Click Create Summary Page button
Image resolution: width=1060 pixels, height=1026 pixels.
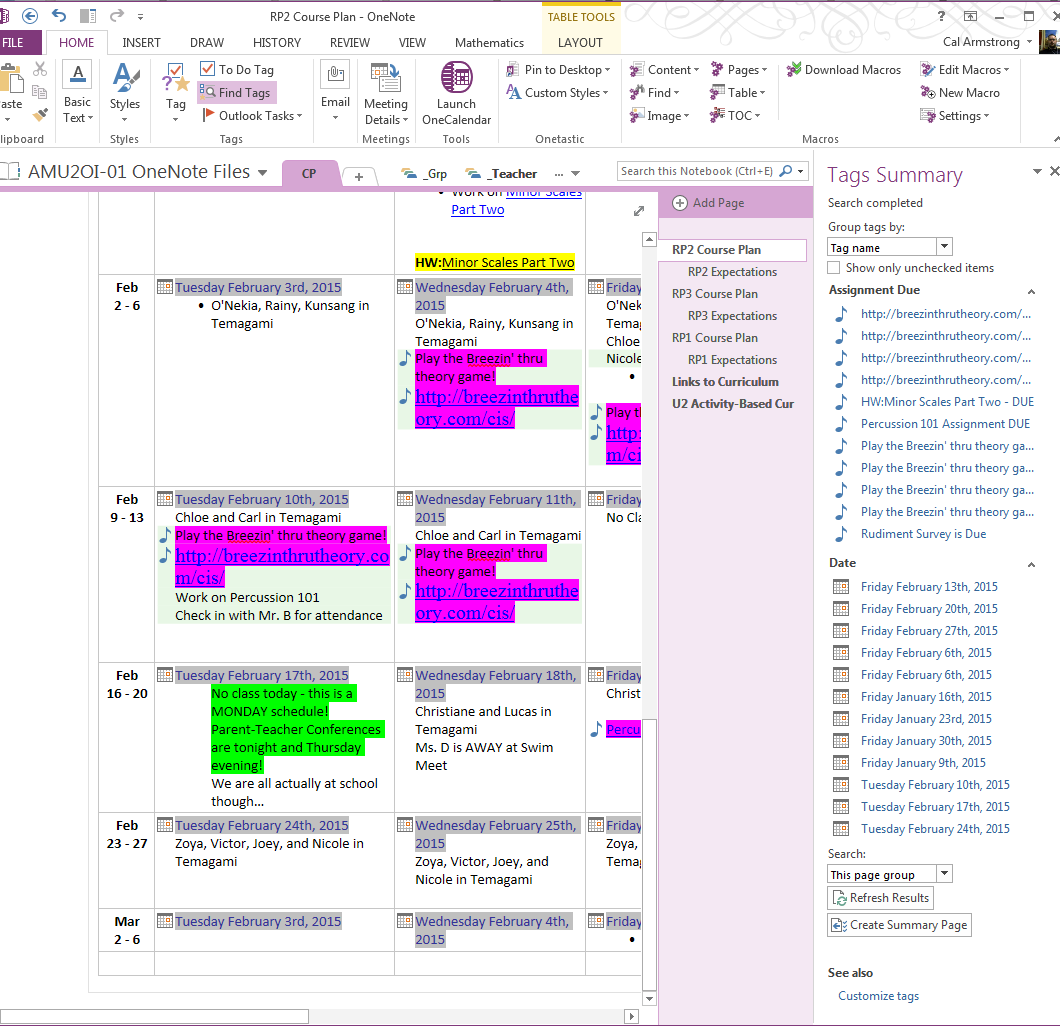pos(899,925)
